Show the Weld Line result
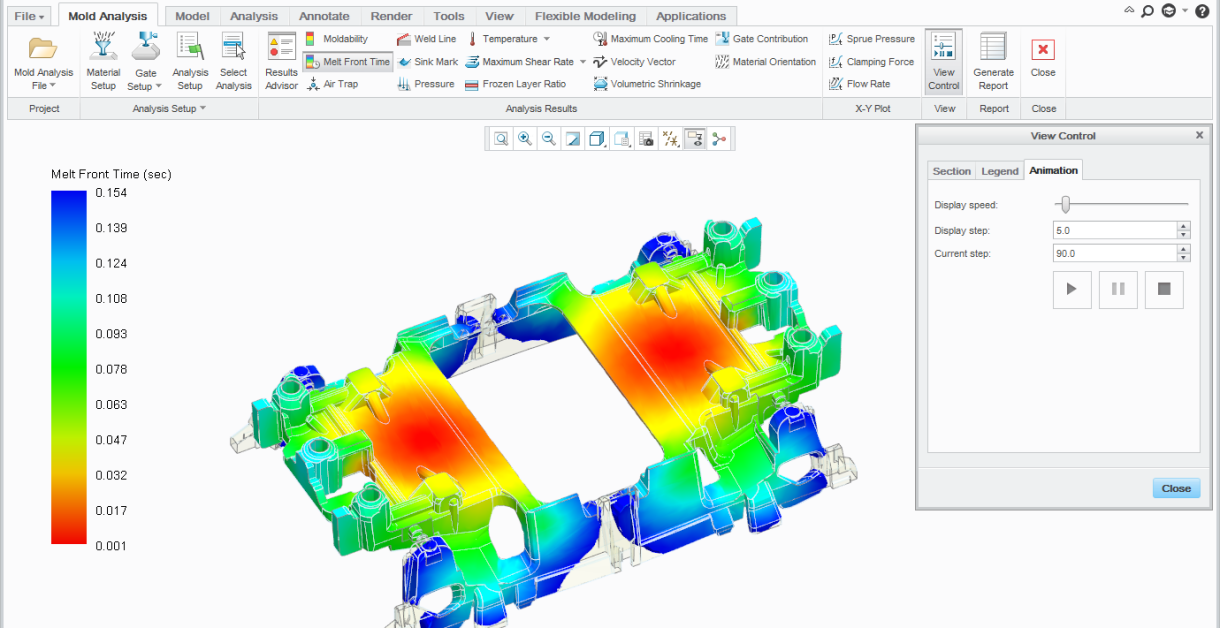This screenshot has width=1220, height=628. 427,39
